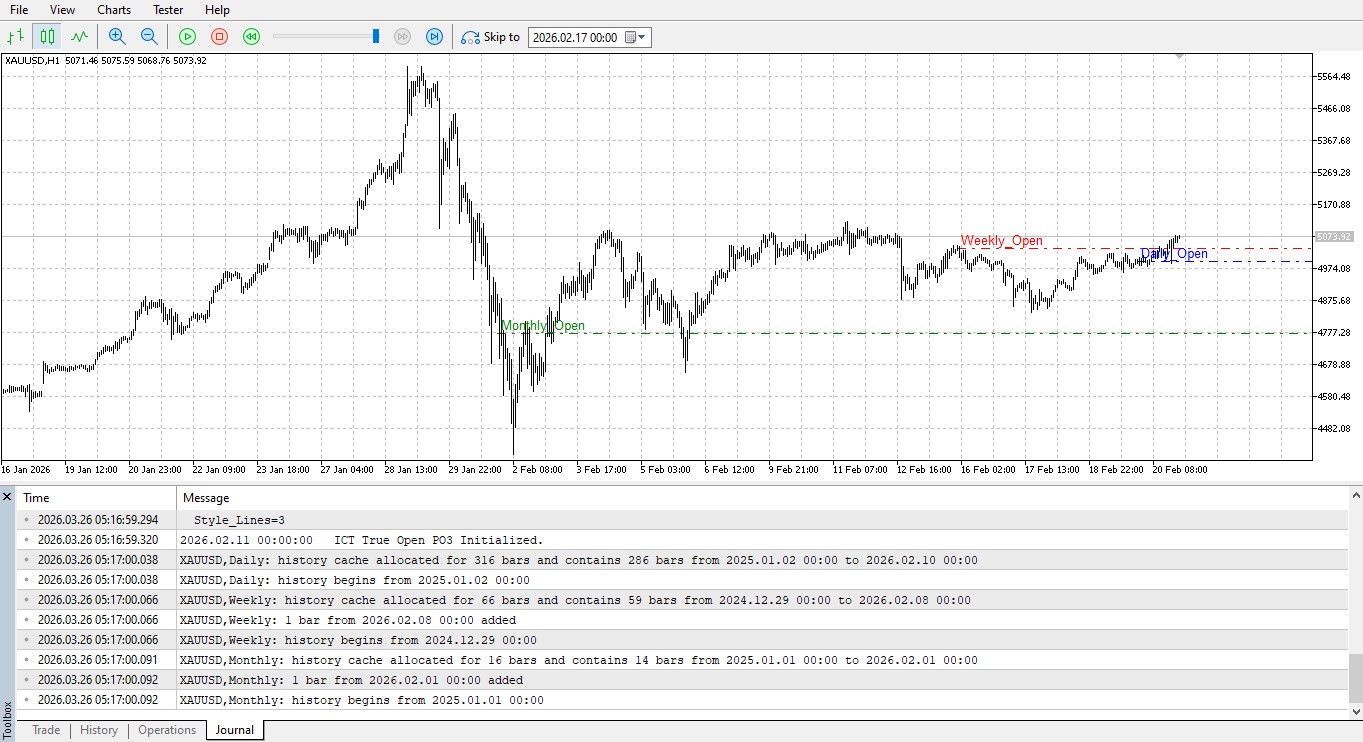Close the Toolbox panel
The width and height of the screenshot is (1363, 742).
[8, 496]
